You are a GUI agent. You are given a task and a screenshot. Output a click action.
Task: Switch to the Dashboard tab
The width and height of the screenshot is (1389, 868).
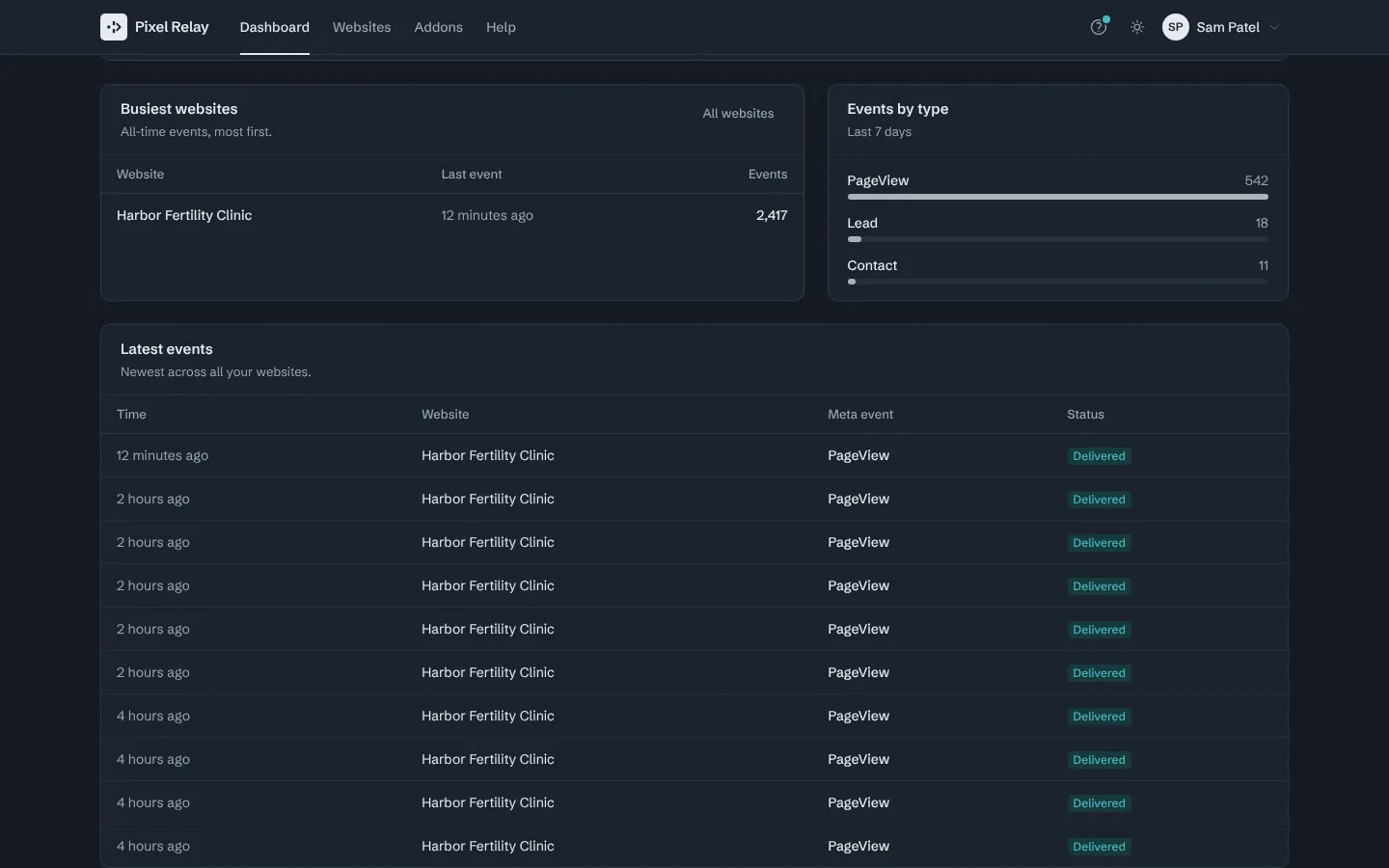pos(275,27)
